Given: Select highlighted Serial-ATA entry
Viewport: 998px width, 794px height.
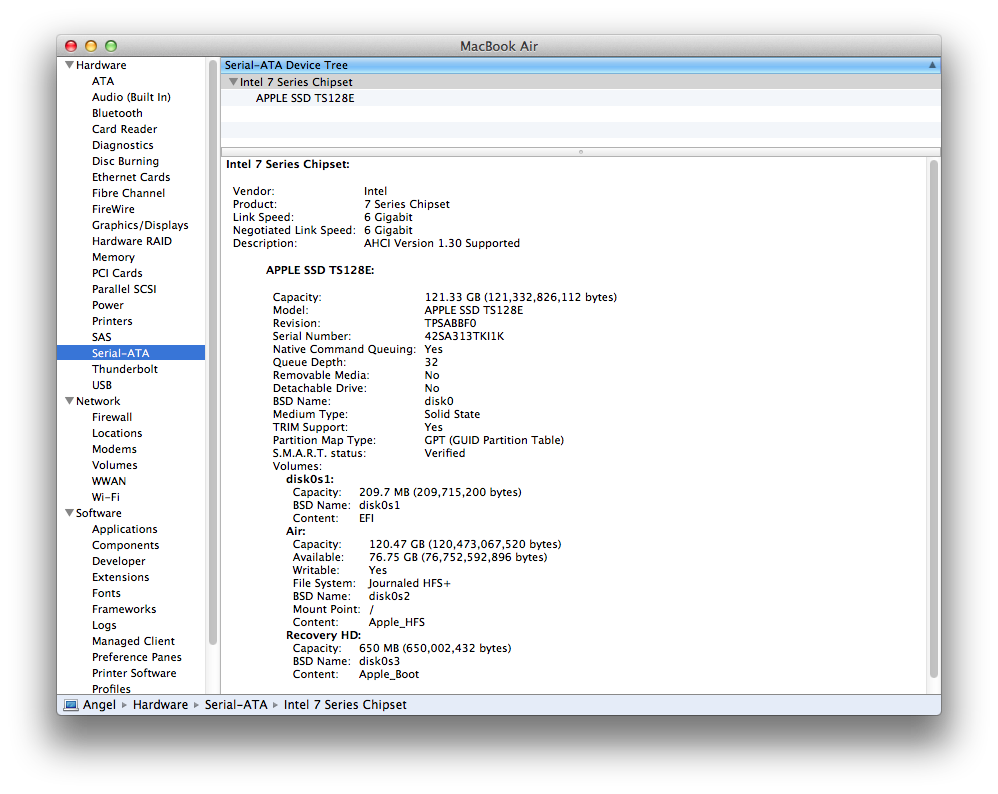Looking at the screenshot, I should click(131, 353).
